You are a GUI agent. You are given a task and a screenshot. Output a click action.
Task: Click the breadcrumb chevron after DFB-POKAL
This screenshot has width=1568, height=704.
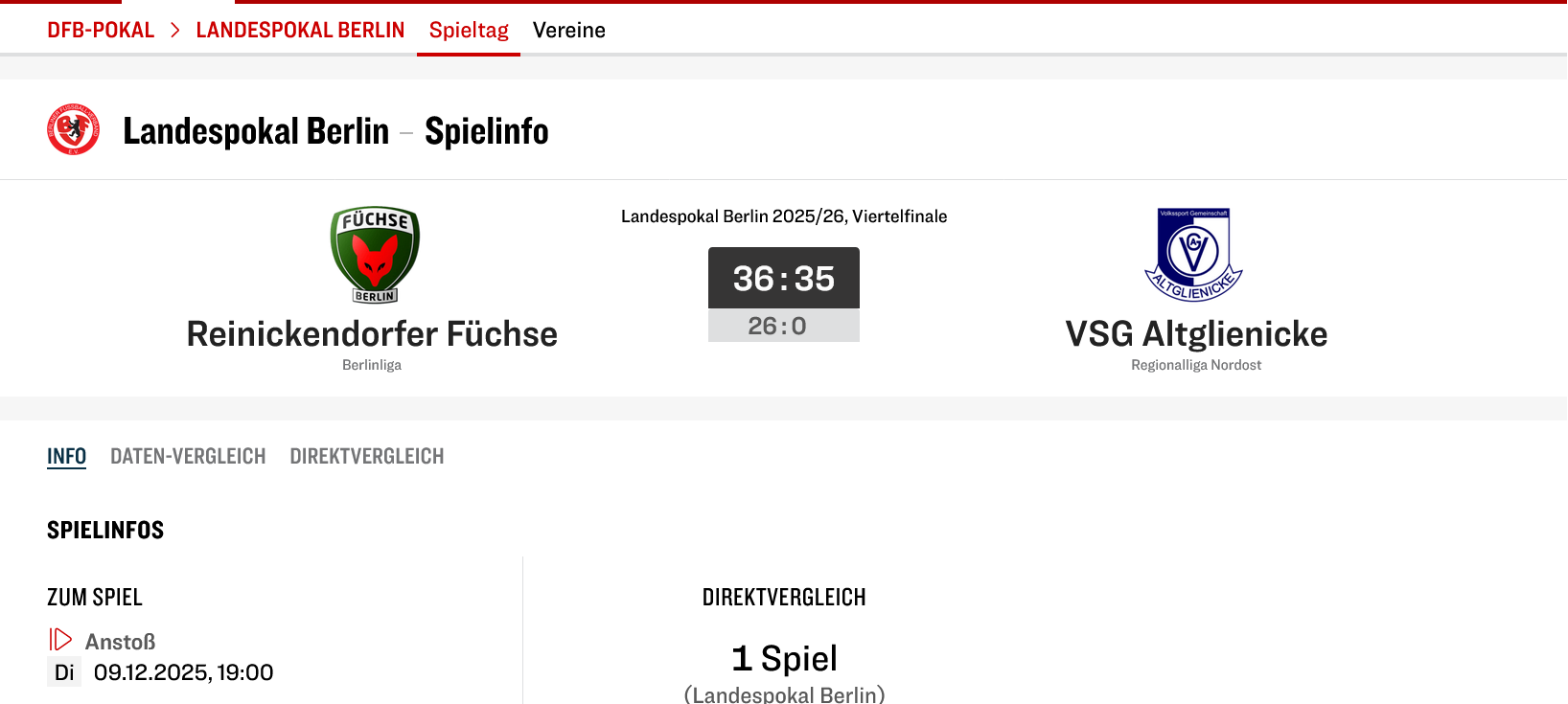click(175, 31)
